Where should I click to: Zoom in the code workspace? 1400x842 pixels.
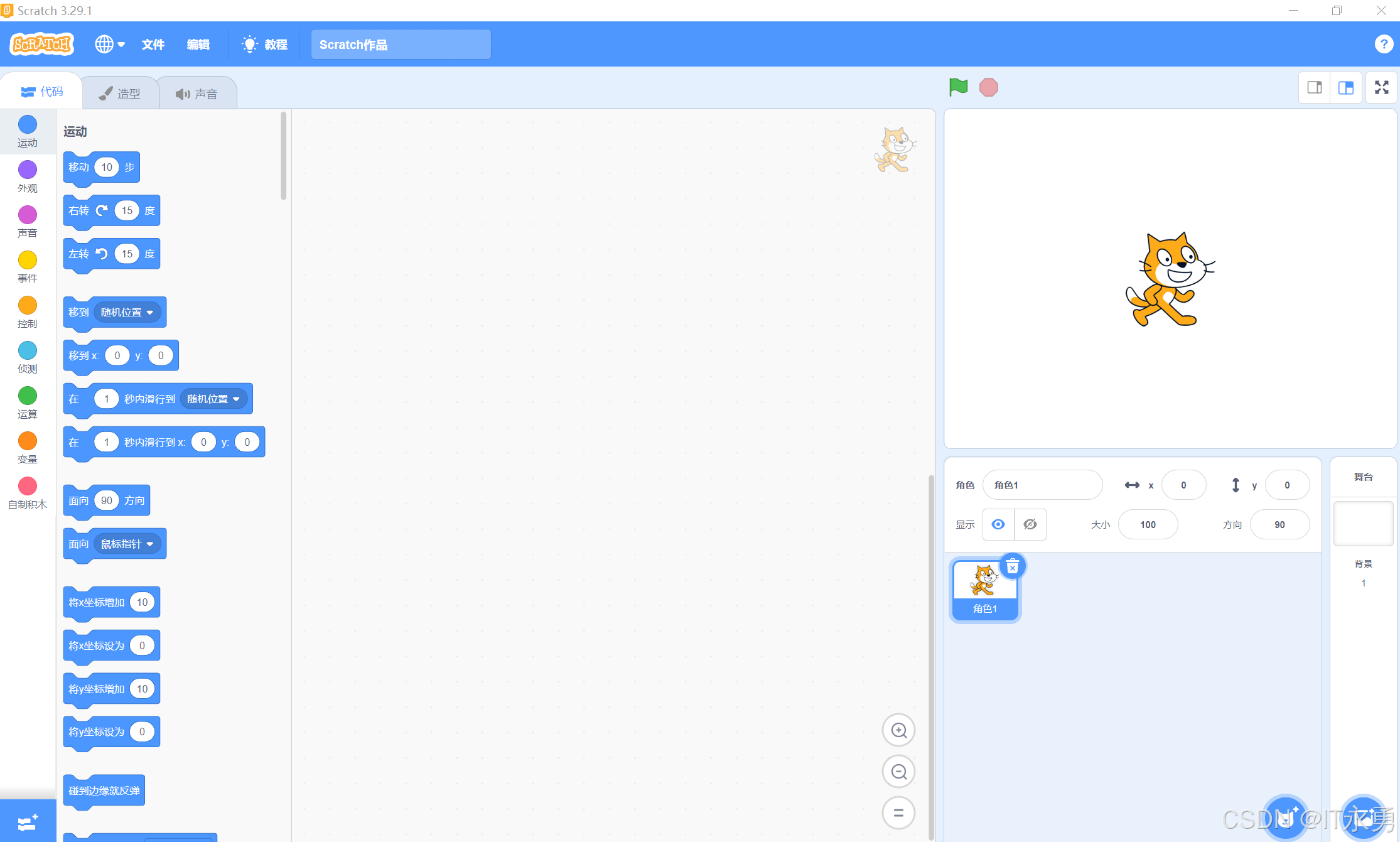(x=898, y=730)
